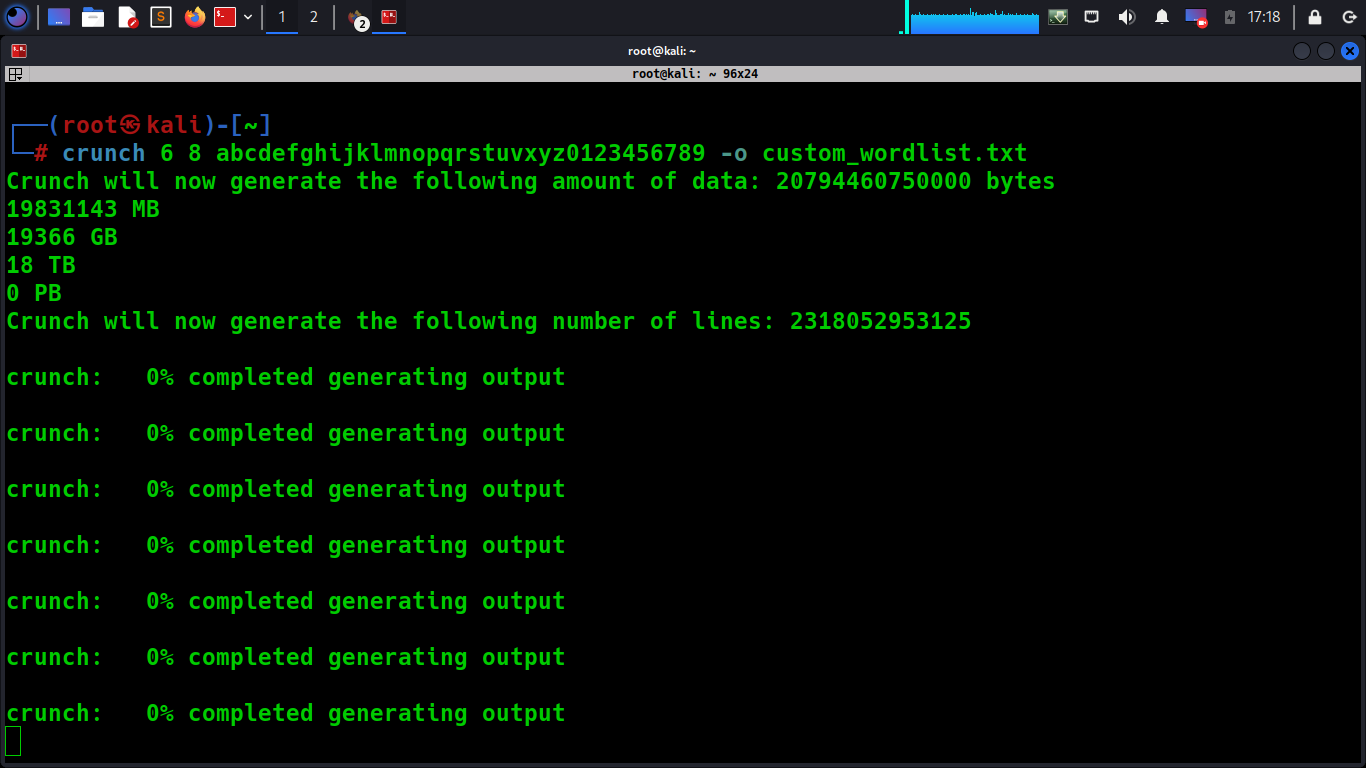Expand the terminal launcher dropdown arrow

(x=248, y=17)
